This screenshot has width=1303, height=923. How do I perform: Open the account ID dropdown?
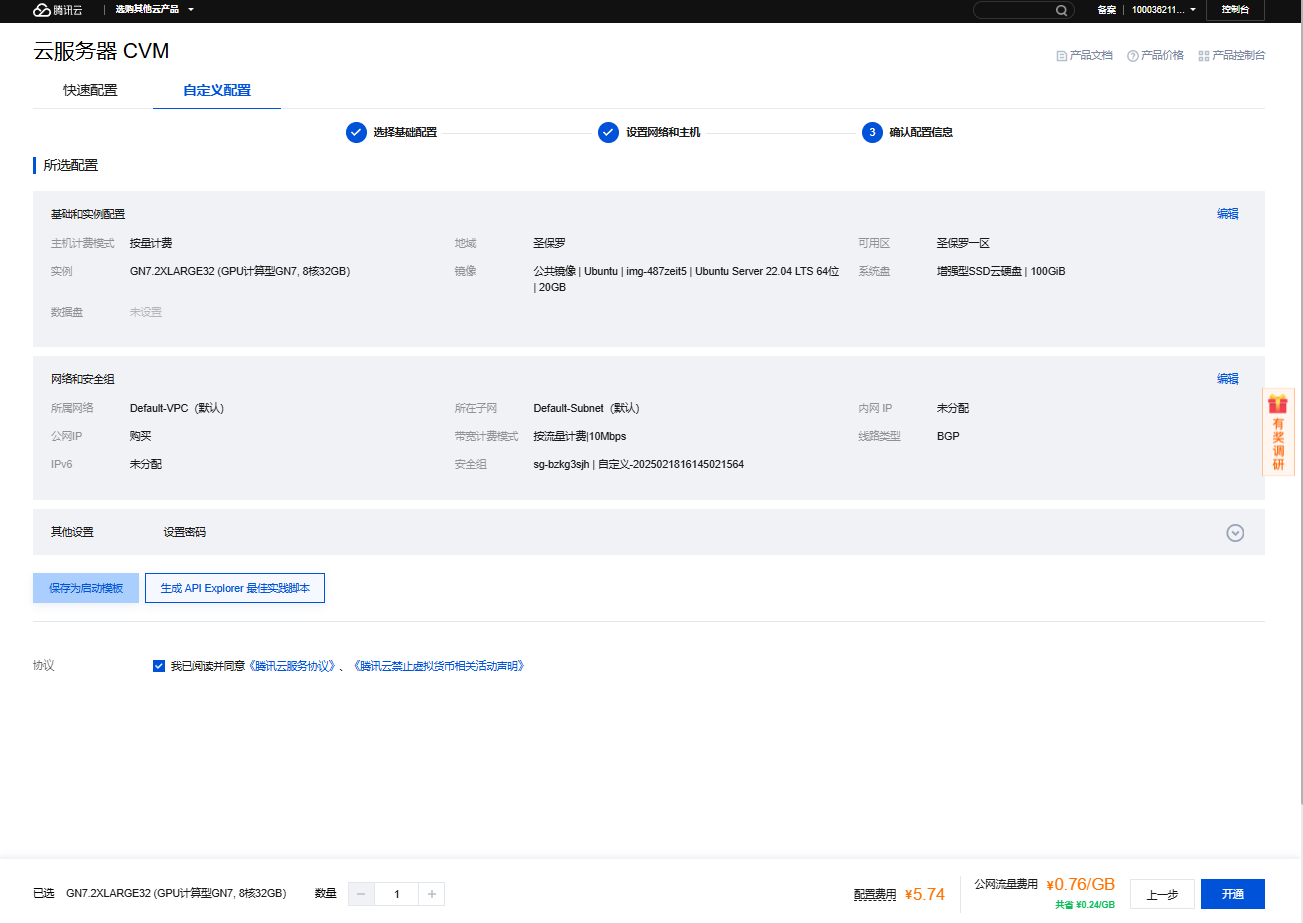point(1164,10)
